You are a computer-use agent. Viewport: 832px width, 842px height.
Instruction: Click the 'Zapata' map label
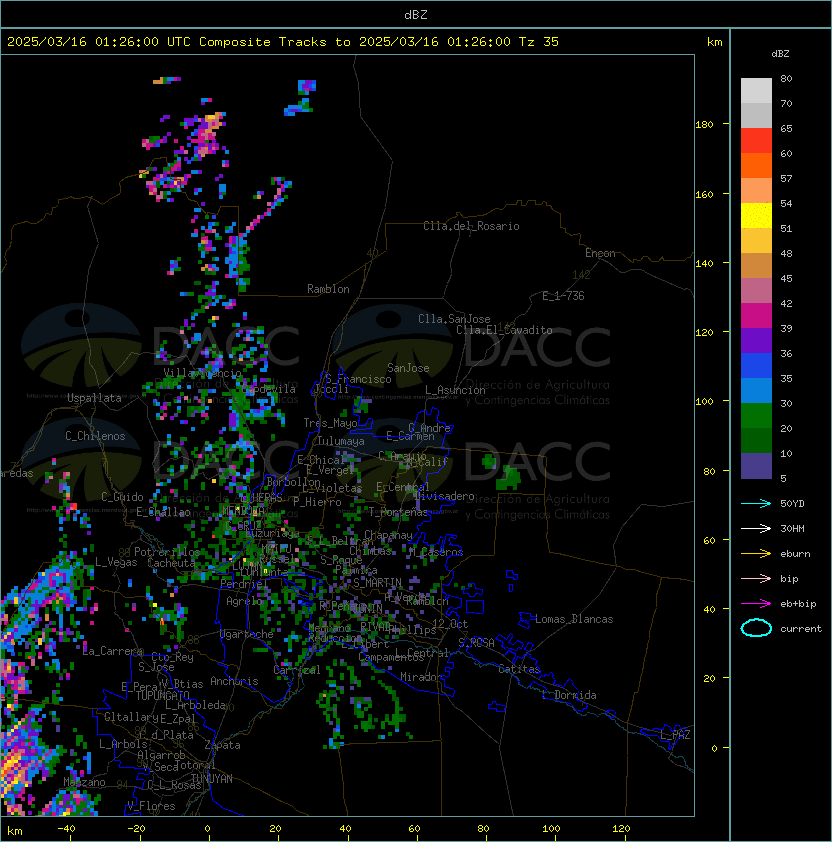[x=222, y=745]
